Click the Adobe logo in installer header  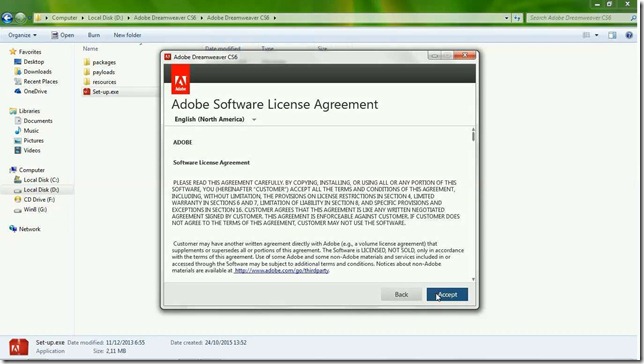pyautogui.click(x=180, y=80)
